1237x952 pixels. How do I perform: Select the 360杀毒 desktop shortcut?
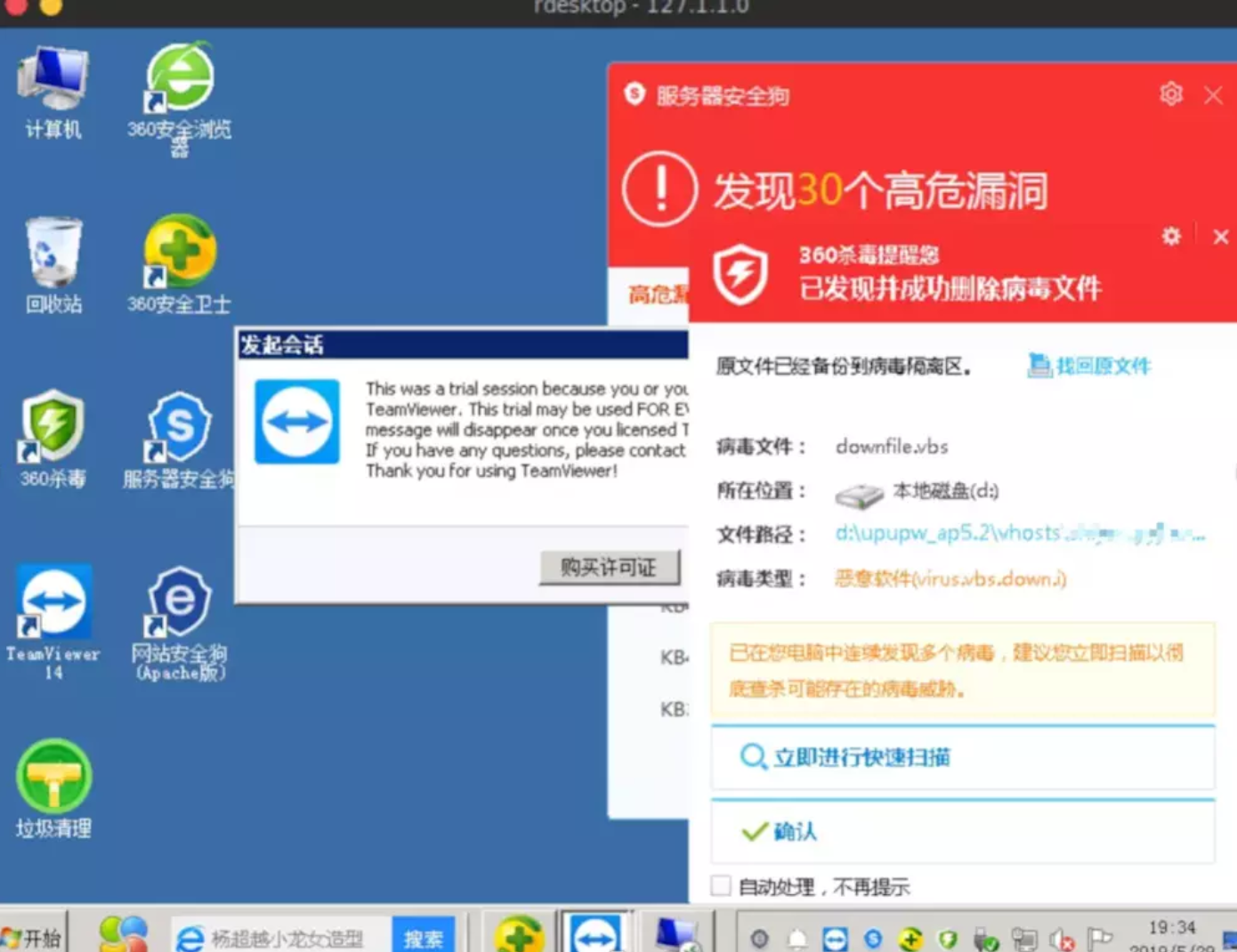point(53,439)
